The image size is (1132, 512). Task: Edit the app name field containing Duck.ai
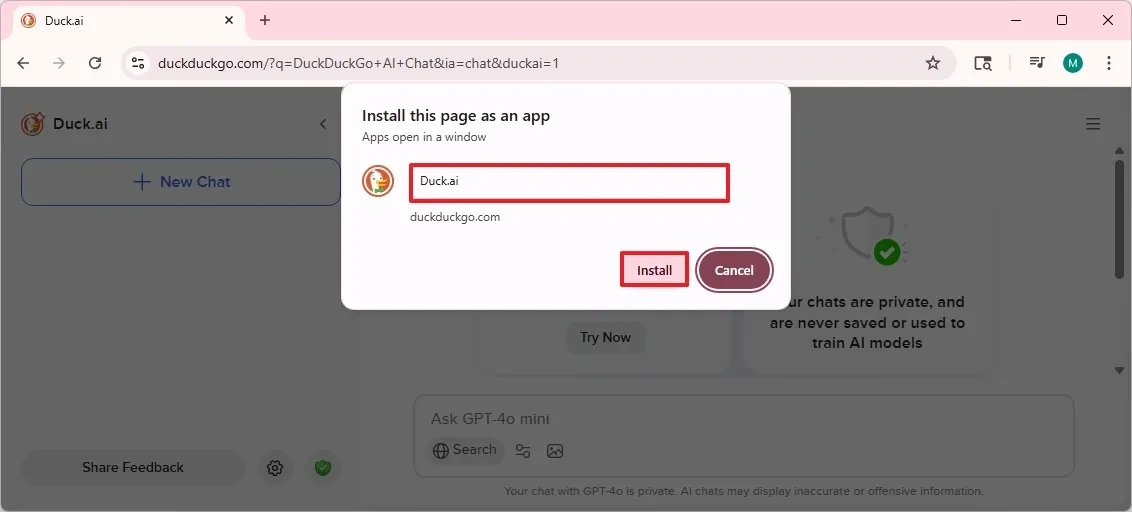pyautogui.click(x=569, y=182)
